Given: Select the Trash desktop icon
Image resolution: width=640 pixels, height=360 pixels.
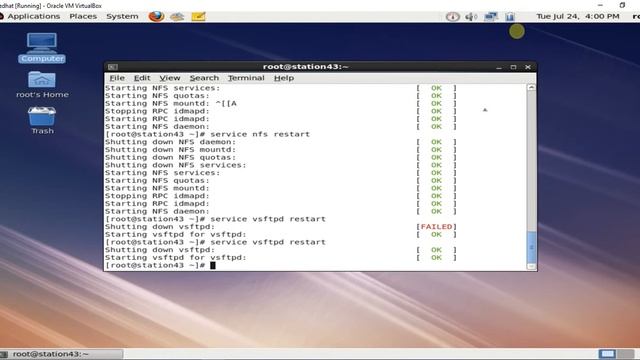Looking at the screenshot, I should point(42,120).
